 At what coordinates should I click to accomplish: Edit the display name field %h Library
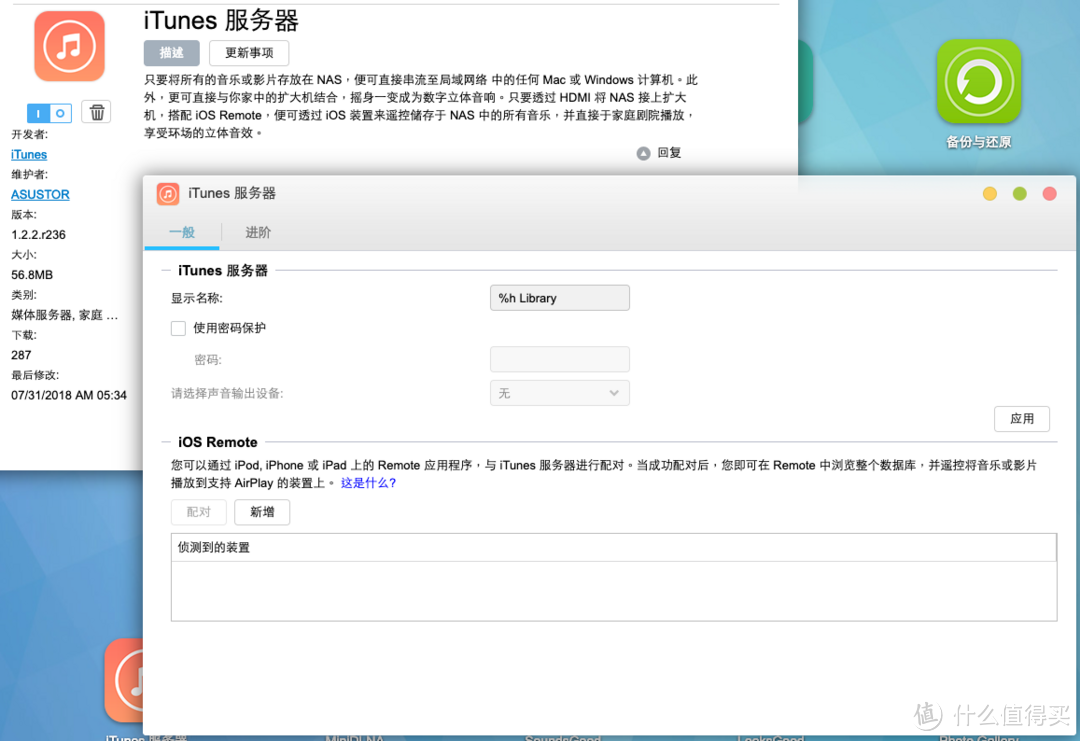tap(559, 298)
